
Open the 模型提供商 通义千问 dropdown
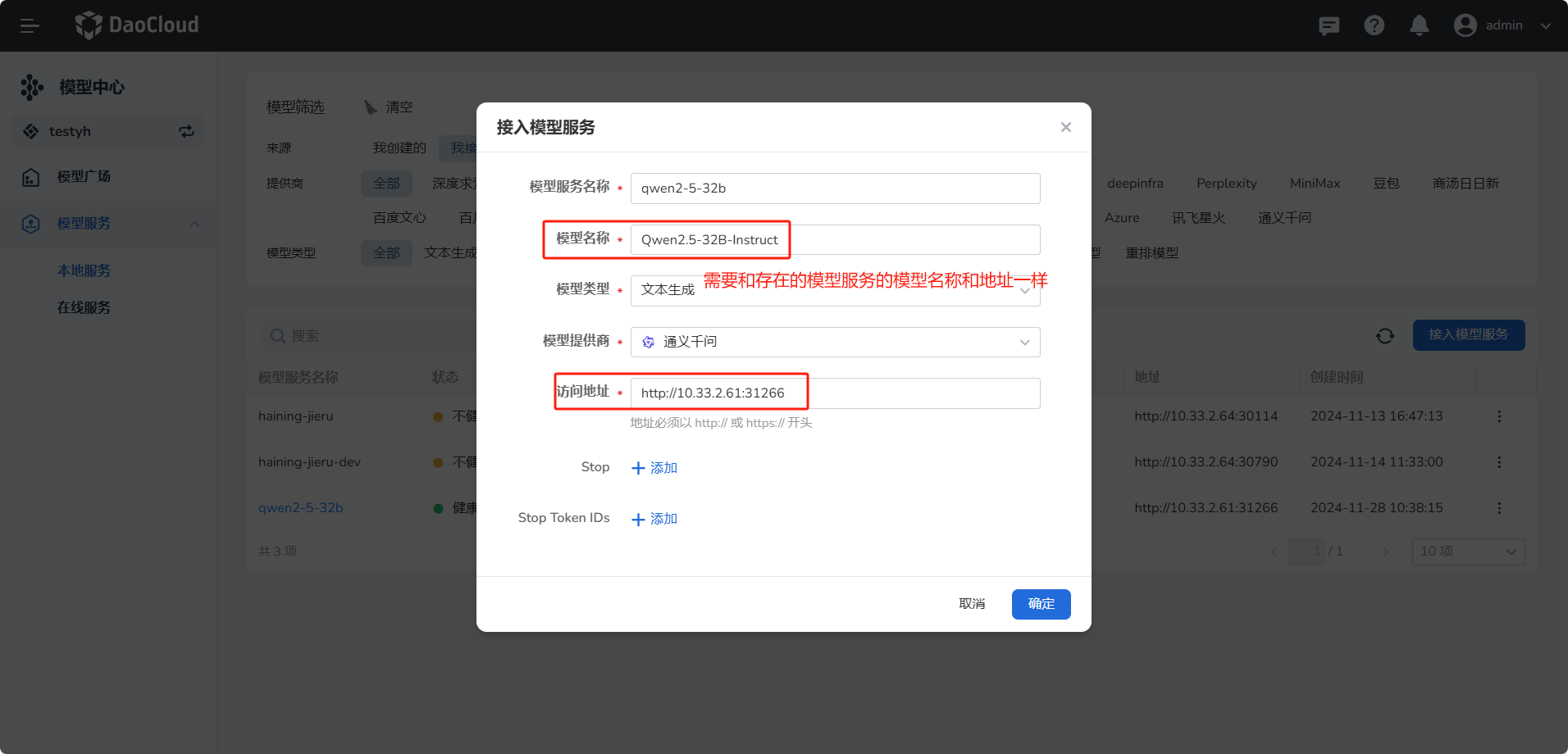click(835, 342)
